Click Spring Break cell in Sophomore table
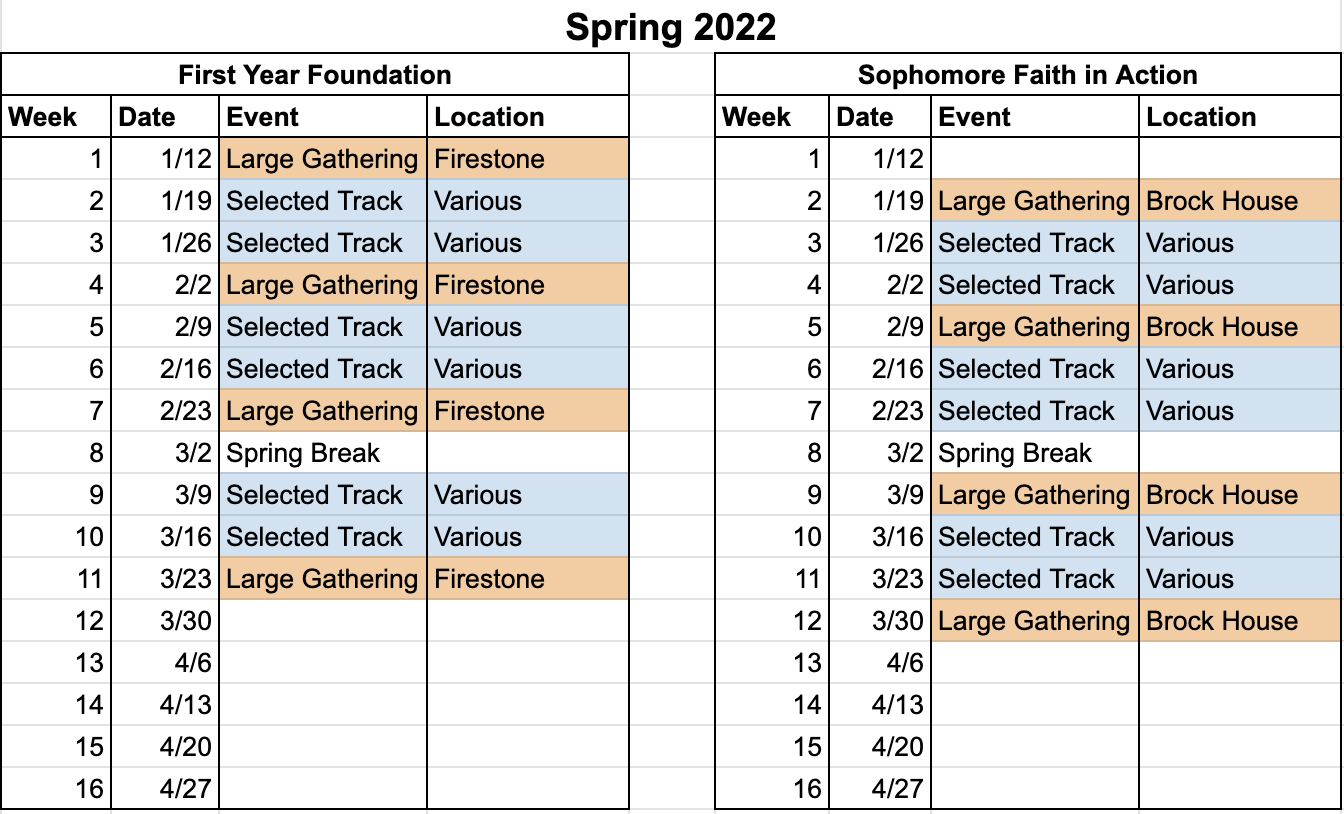This screenshot has height=814, width=1344. 1034,453
